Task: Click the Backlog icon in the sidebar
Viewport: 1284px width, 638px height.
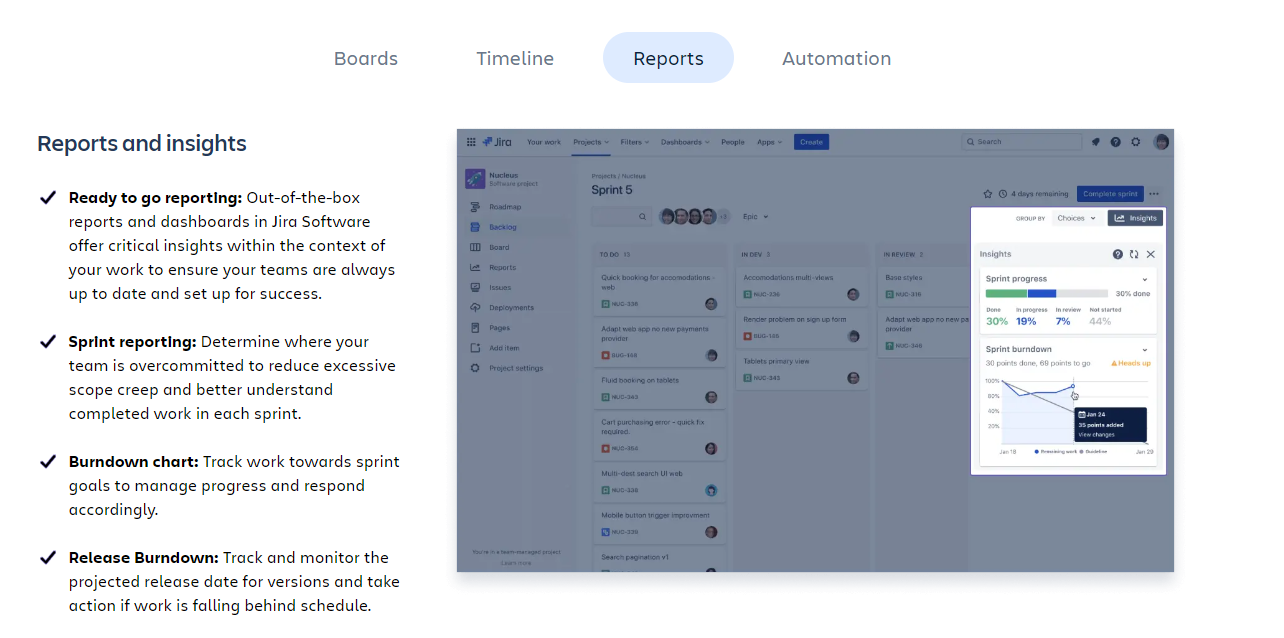Action: point(476,227)
